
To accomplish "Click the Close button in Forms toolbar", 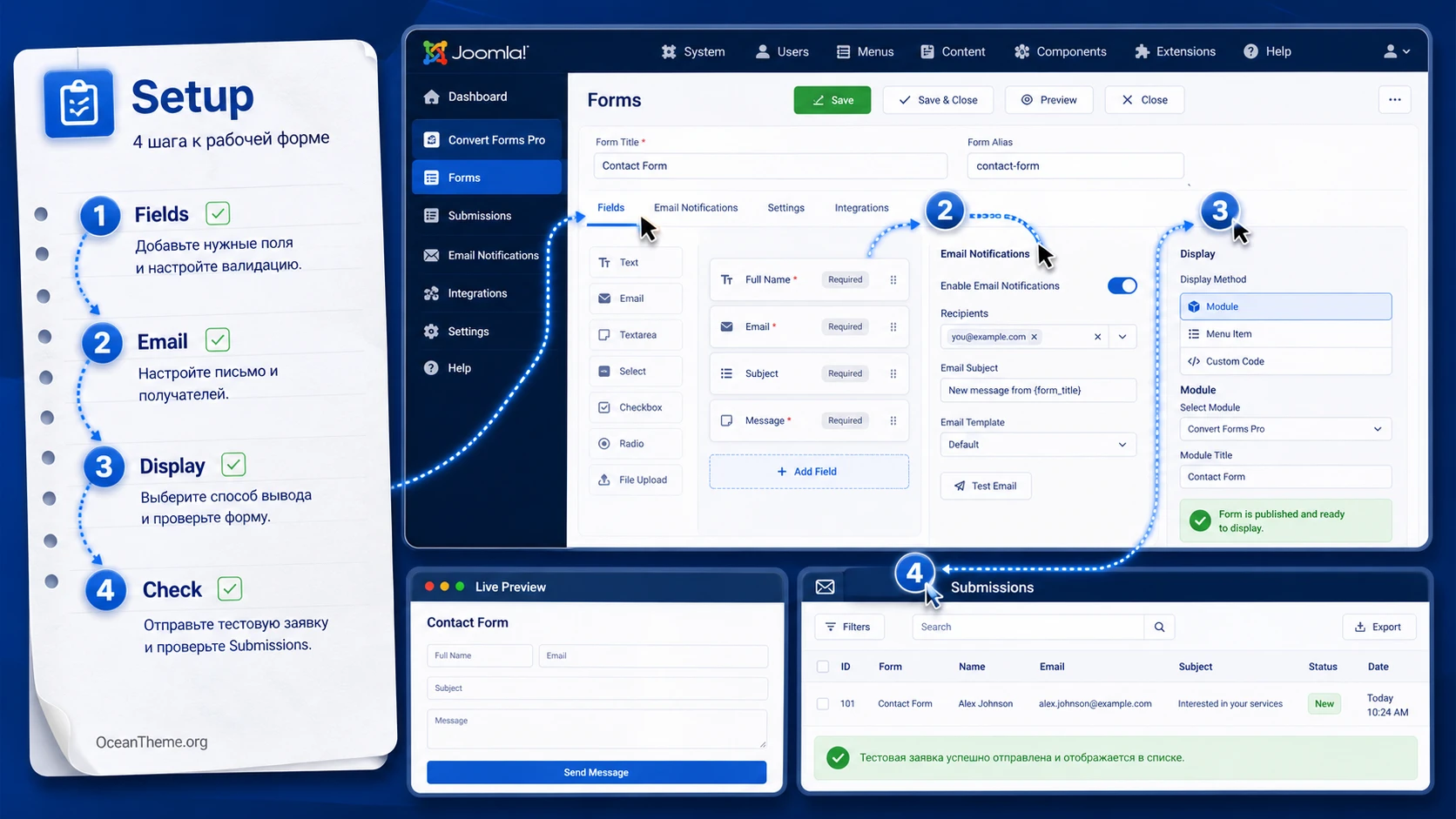I will point(1144,100).
